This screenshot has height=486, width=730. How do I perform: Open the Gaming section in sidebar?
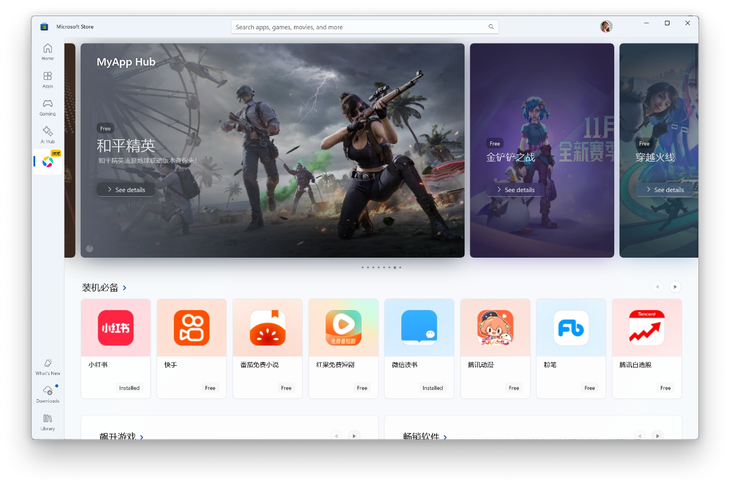tap(47, 106)
